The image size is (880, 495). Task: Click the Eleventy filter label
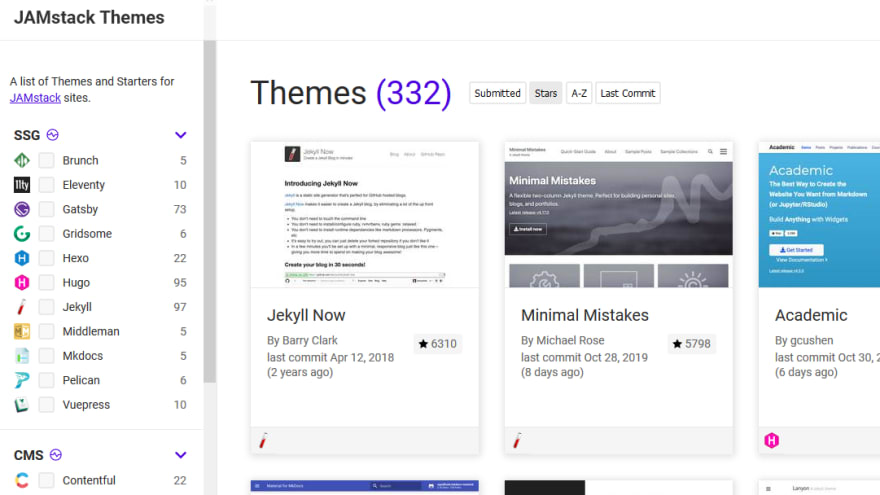(84, 185)
